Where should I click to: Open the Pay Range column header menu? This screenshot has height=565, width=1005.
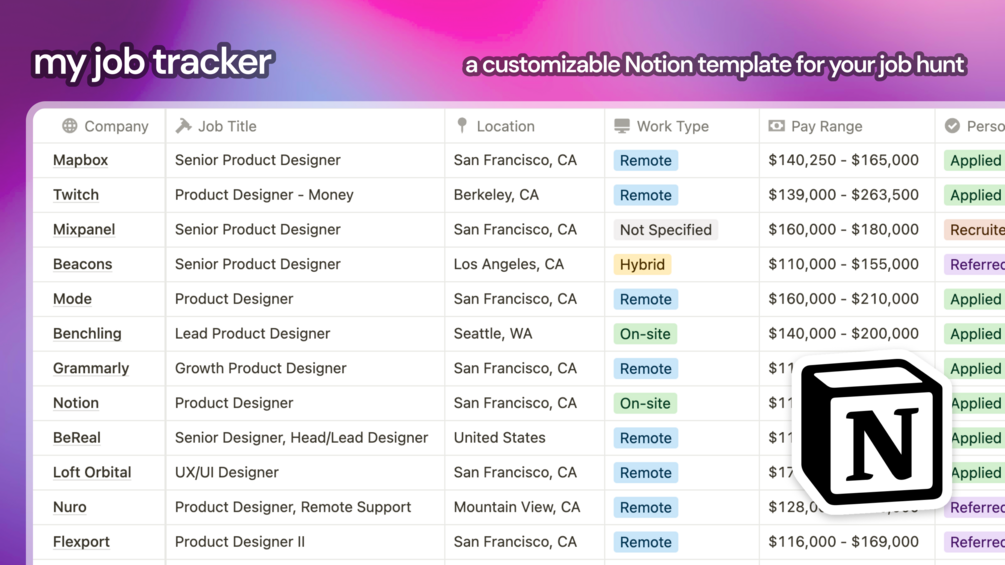pyautogui.click(x=826, y=126)
